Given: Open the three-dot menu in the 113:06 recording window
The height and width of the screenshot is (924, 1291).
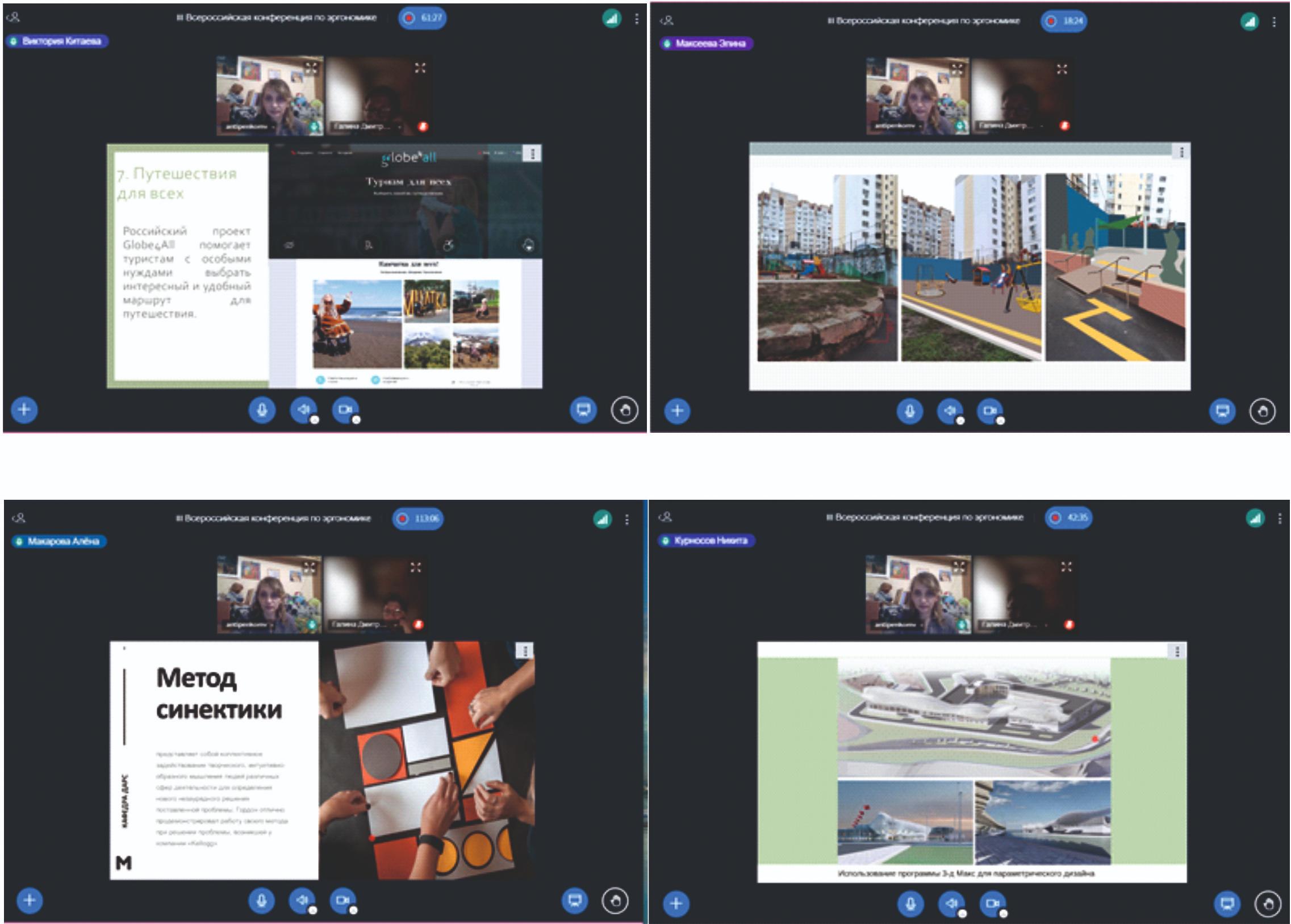Looking at the screenshot, I should click(x=626, y=520).
